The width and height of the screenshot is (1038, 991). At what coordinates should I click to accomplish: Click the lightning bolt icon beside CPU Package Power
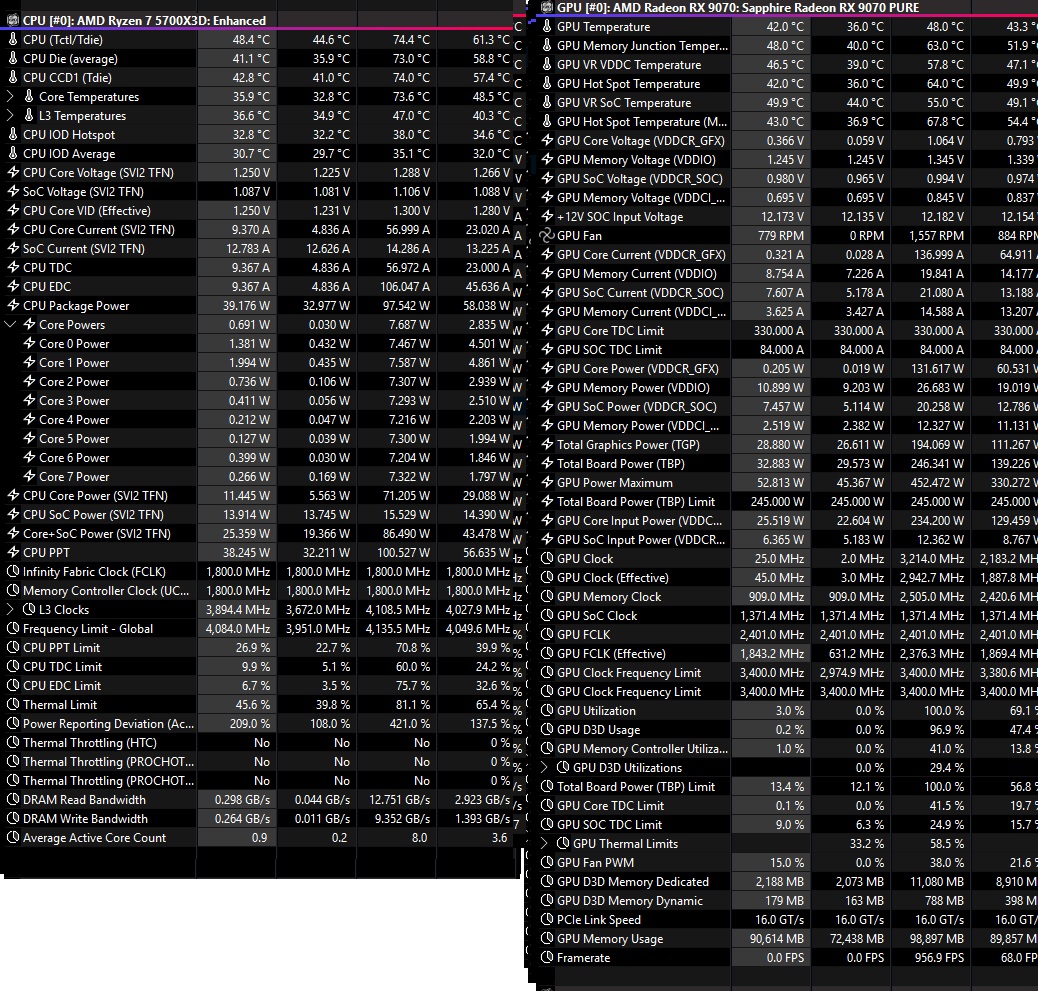(13, 306)
